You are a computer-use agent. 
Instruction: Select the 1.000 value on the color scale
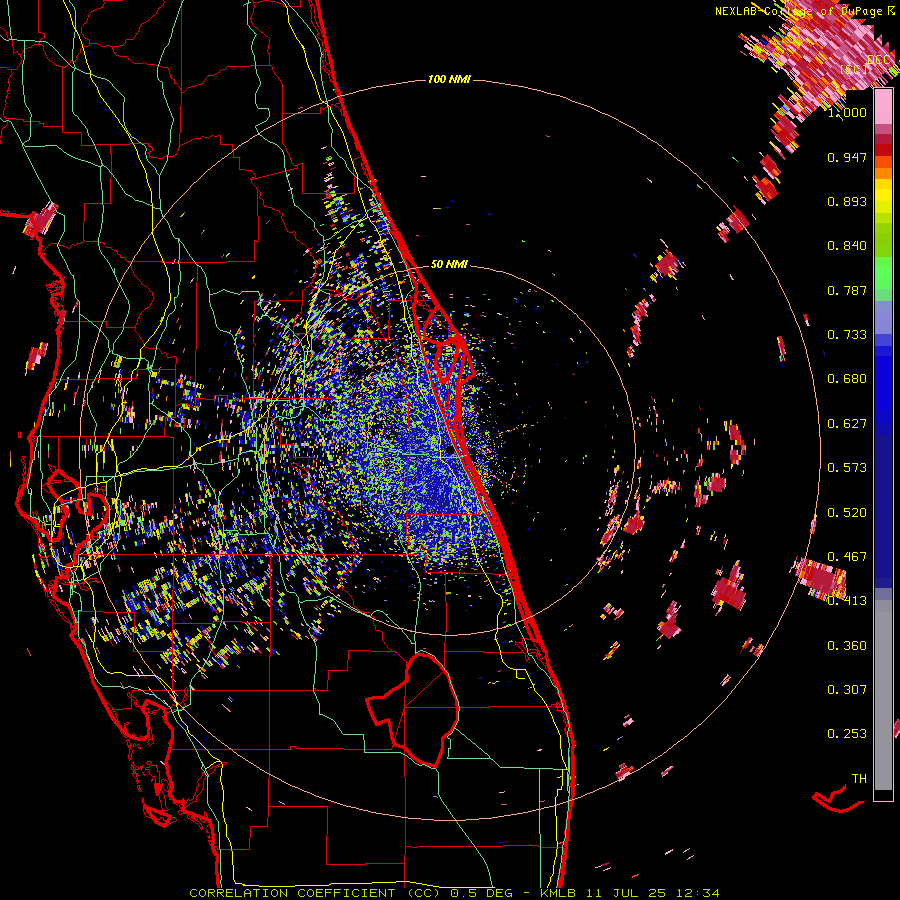847,112
